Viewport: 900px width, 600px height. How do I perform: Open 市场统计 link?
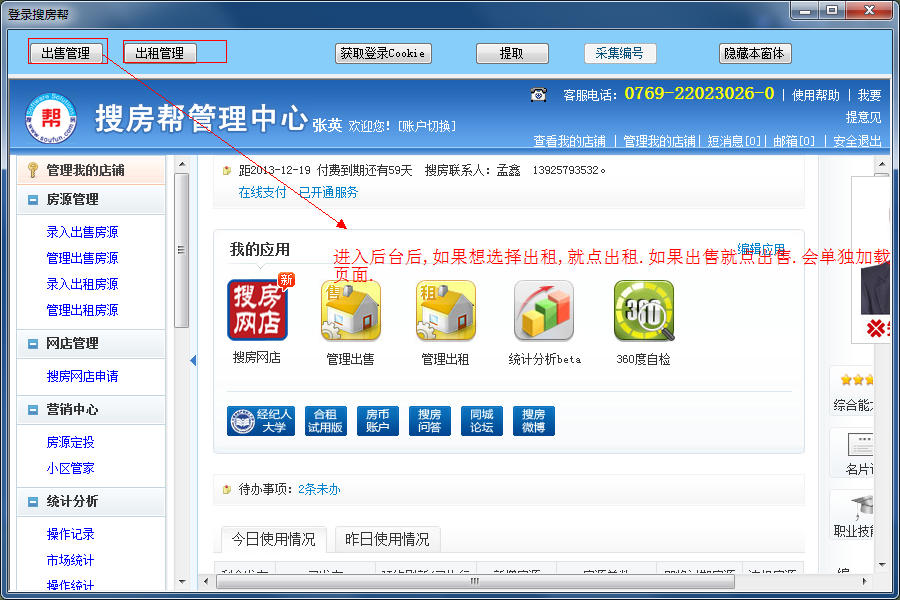pos(70,560)
